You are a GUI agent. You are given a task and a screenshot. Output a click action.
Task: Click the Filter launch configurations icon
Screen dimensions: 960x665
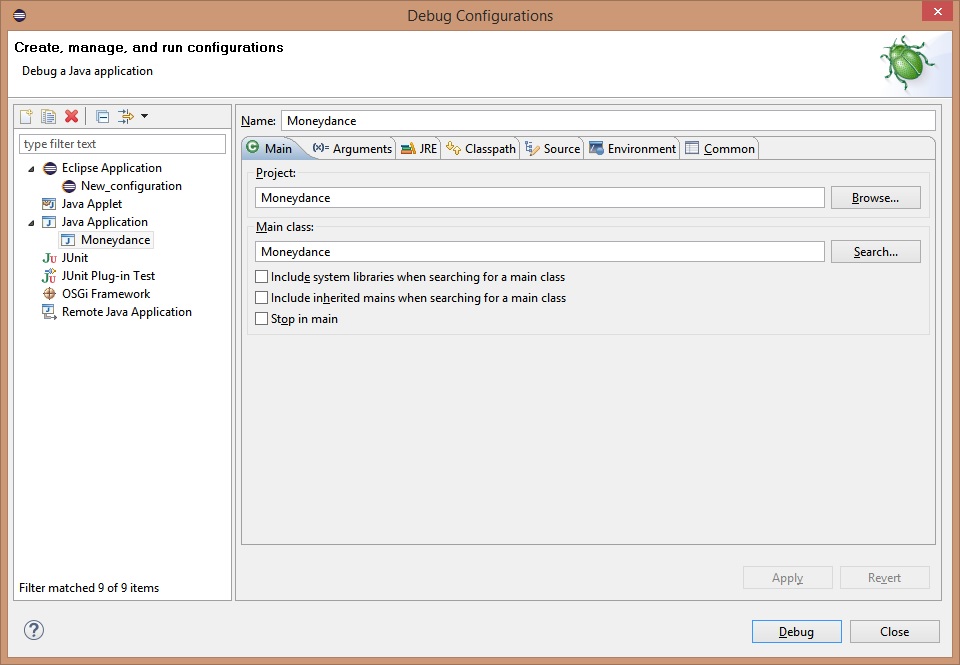[126, 116]
